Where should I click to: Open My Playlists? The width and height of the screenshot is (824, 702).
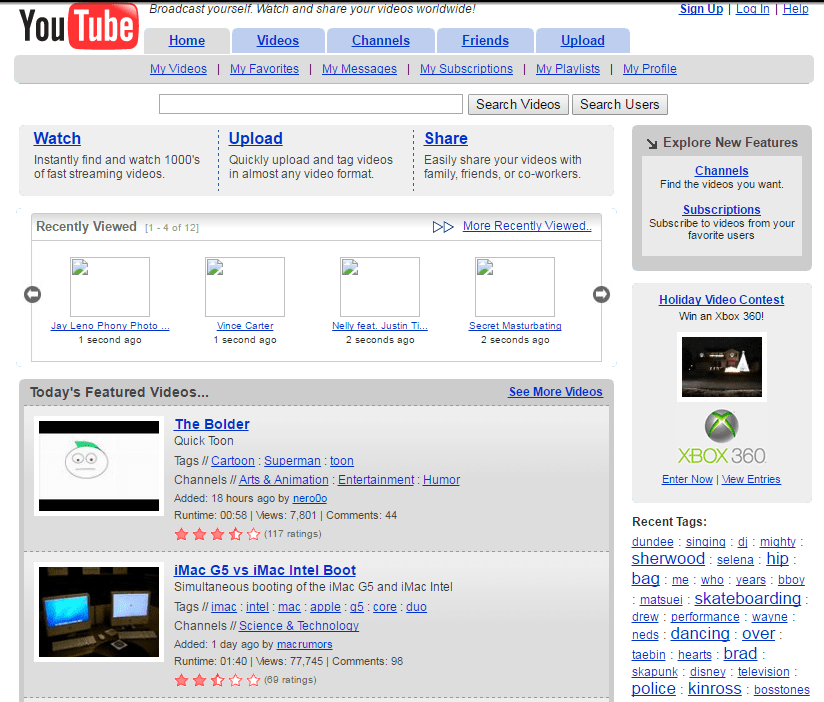click(568, 69)
